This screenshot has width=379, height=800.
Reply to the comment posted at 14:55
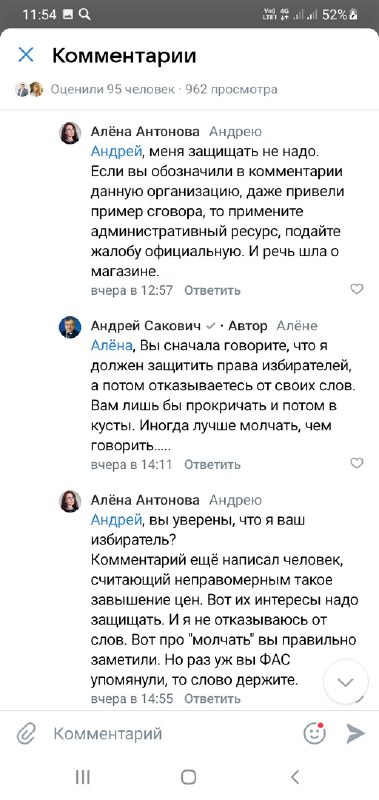pos(212,699)
